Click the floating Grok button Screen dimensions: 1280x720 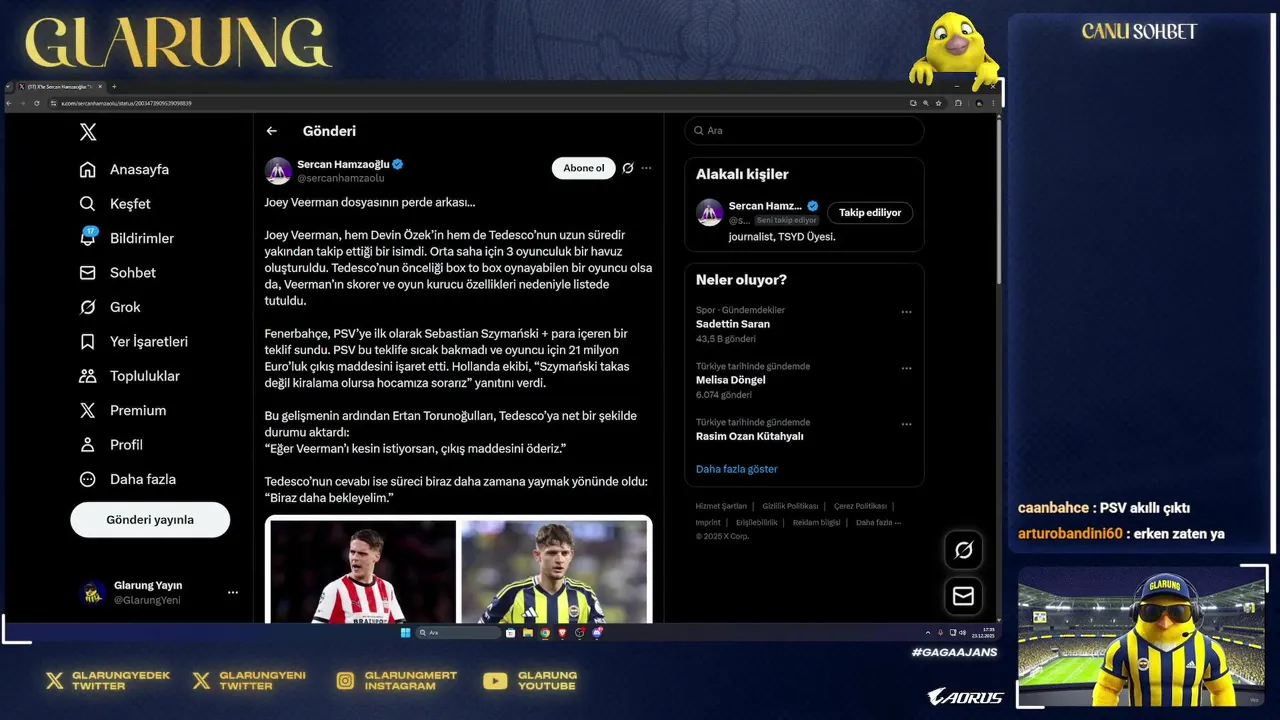pos(964,550)
